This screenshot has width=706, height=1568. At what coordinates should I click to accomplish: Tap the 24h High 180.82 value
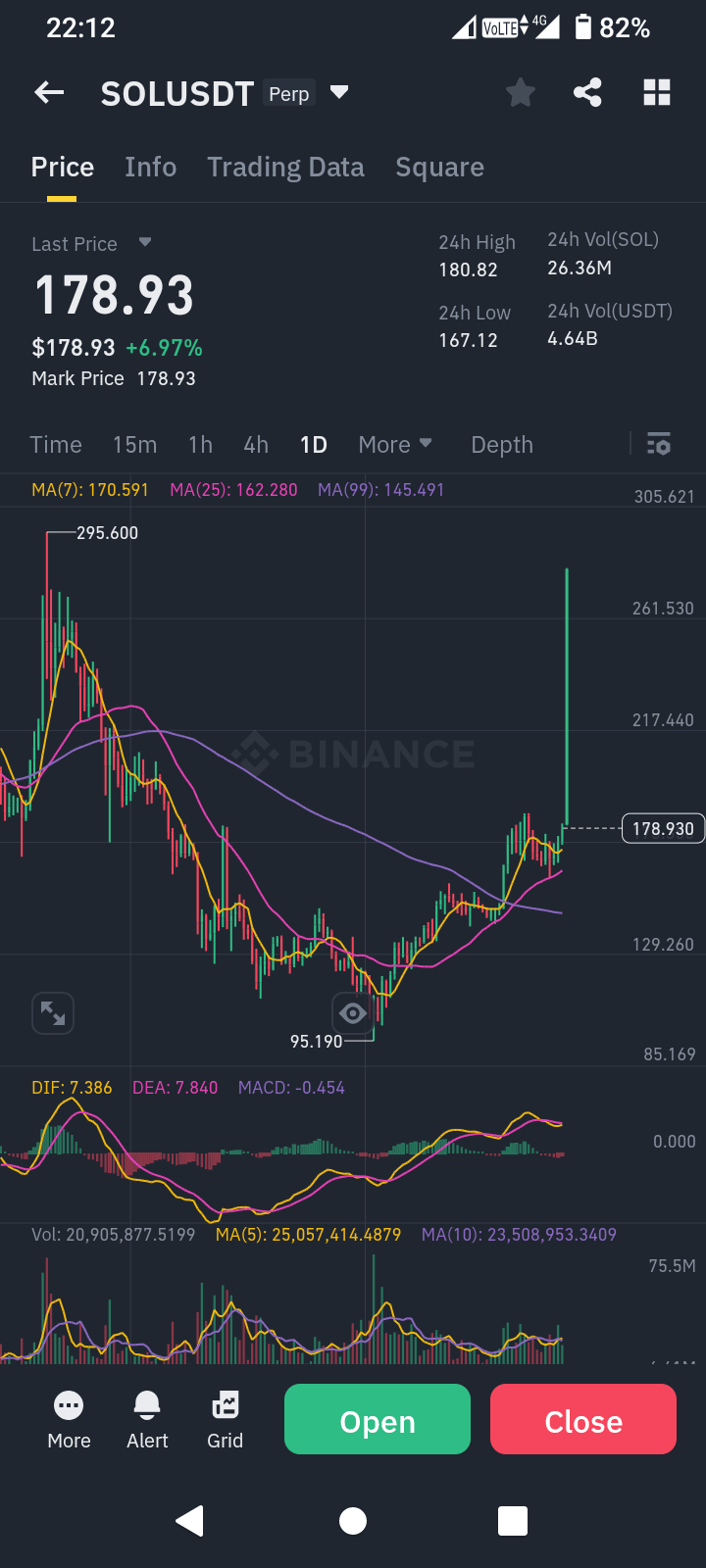(468, 269)
